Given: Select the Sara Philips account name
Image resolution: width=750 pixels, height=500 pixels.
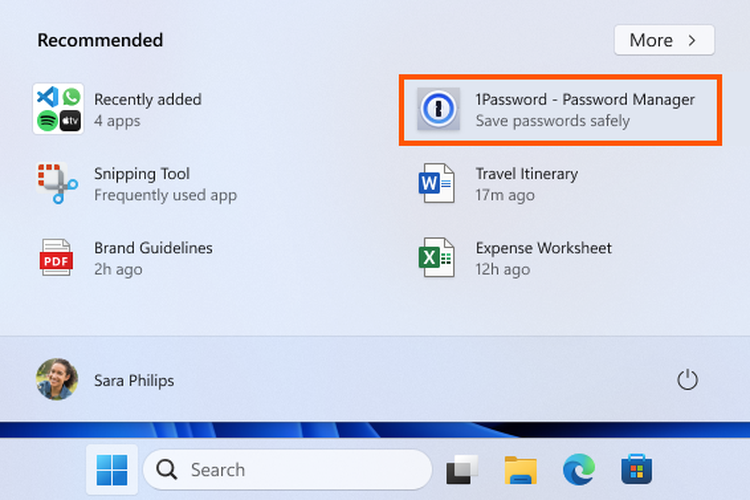Looking at the screenshot, I should coord(134,380).
